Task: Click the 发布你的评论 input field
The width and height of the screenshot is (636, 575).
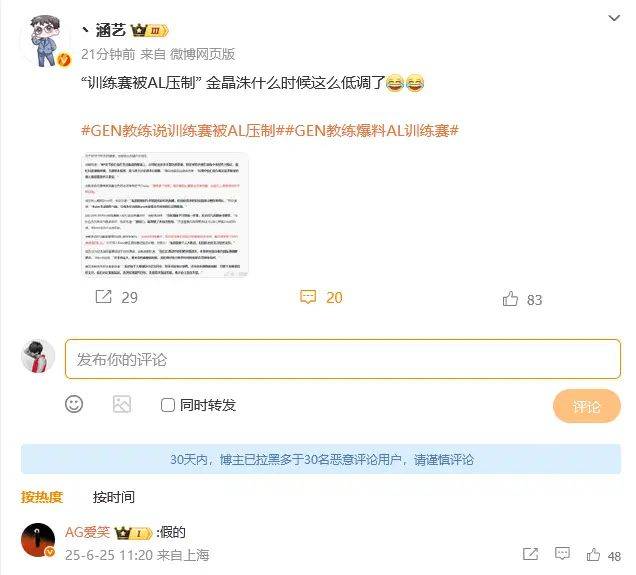Action: [x=343, y=359]
